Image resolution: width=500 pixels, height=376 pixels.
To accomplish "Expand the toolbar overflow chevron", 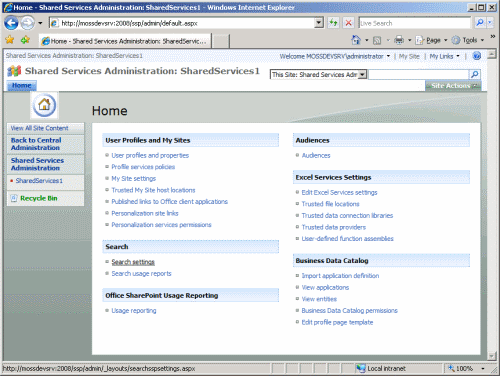I will click(493, 36).
